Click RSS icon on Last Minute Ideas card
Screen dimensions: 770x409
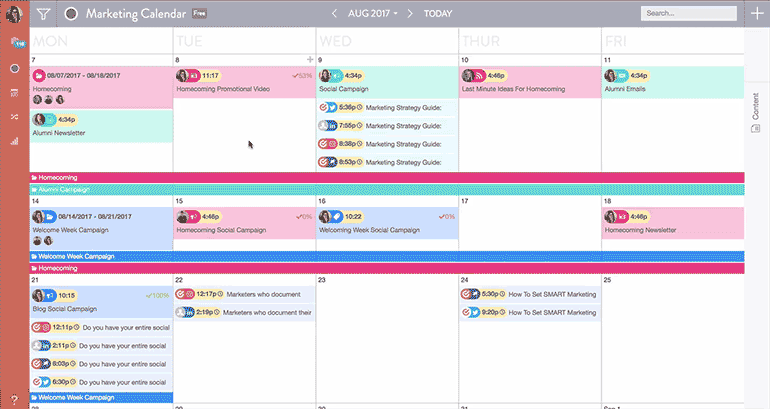[479, 76]
